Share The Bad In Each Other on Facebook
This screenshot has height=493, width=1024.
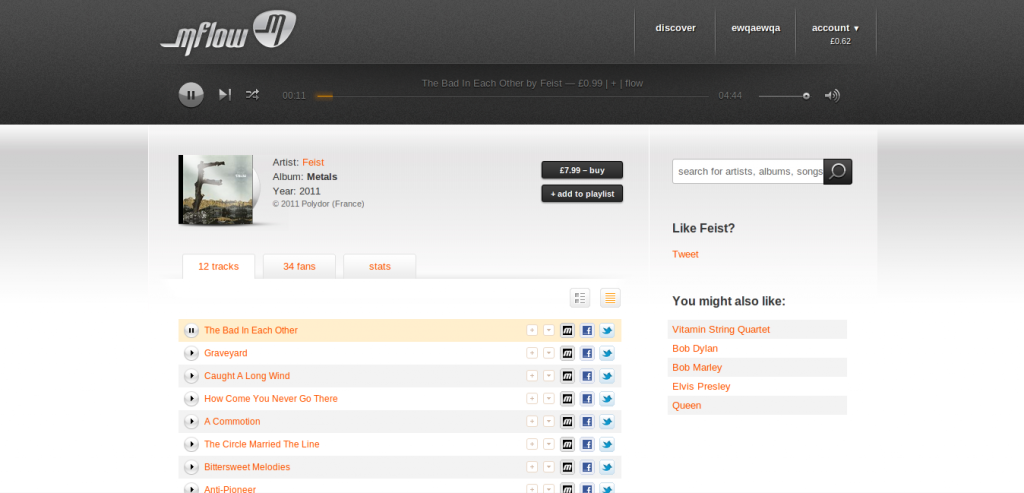click(587, 330)
